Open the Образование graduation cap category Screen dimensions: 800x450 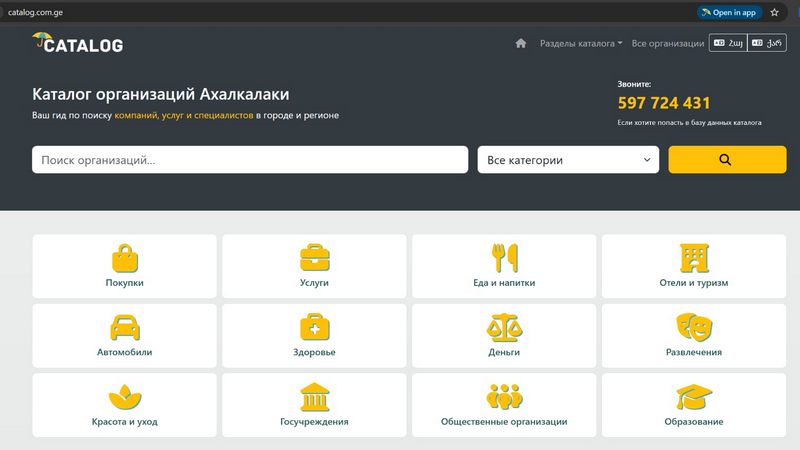click(x=694, y=405)
